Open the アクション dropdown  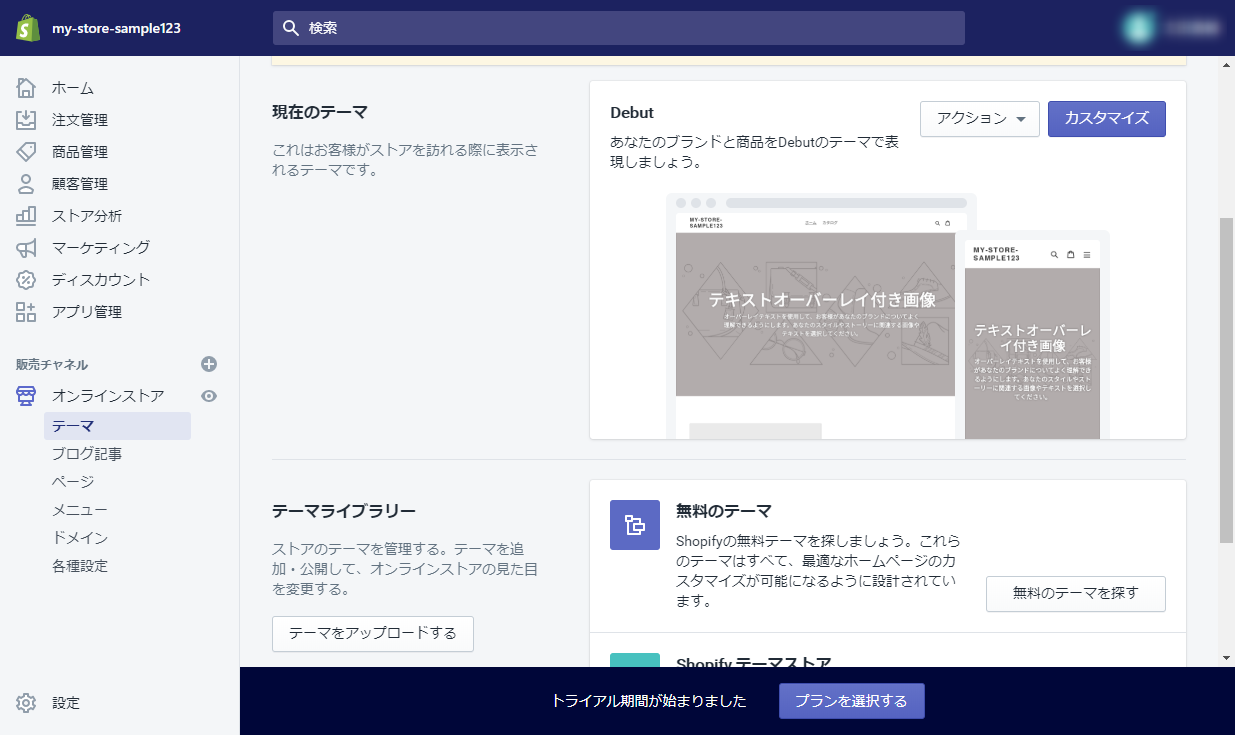tap(980, 119)
